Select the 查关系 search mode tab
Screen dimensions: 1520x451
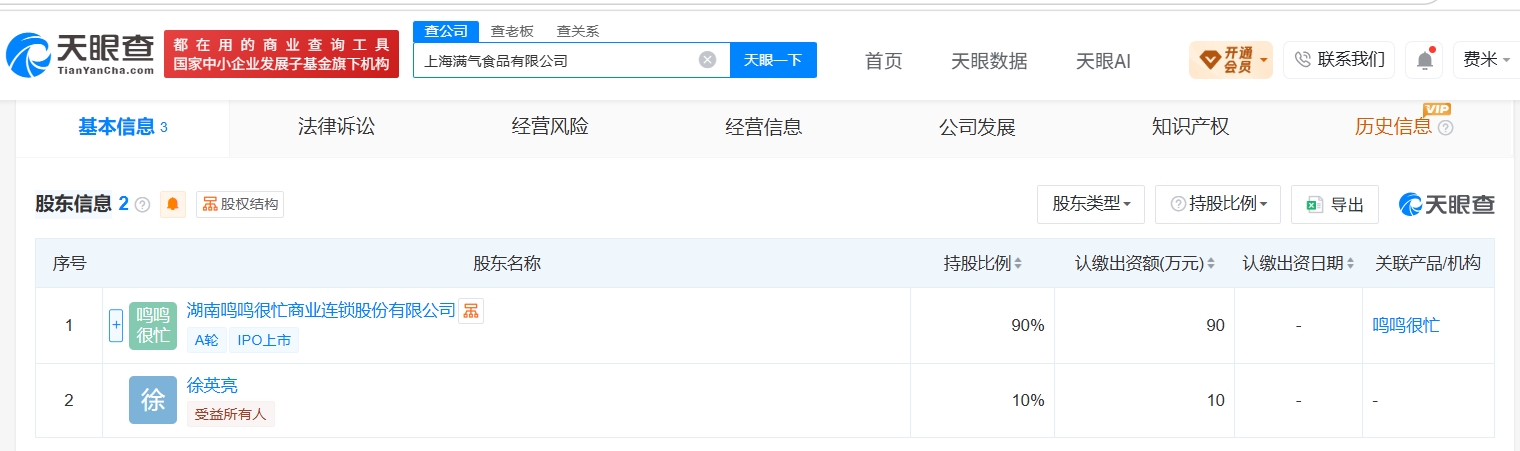(x=577, y=31)
